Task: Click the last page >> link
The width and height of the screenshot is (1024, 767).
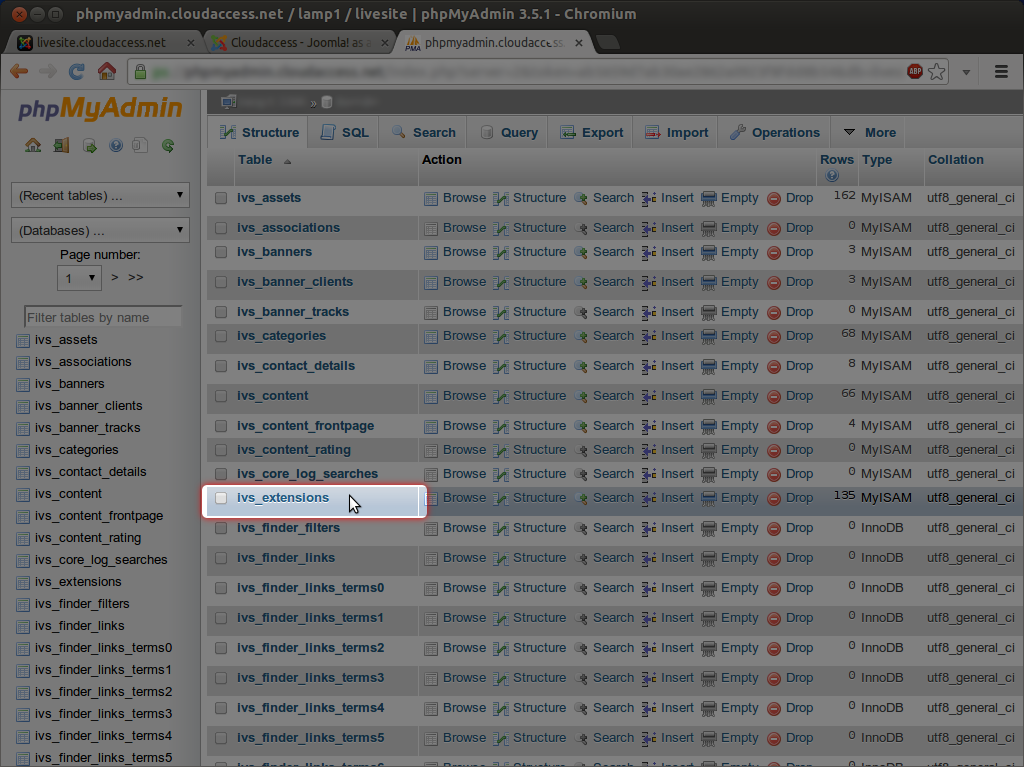Action: point(136,278)
